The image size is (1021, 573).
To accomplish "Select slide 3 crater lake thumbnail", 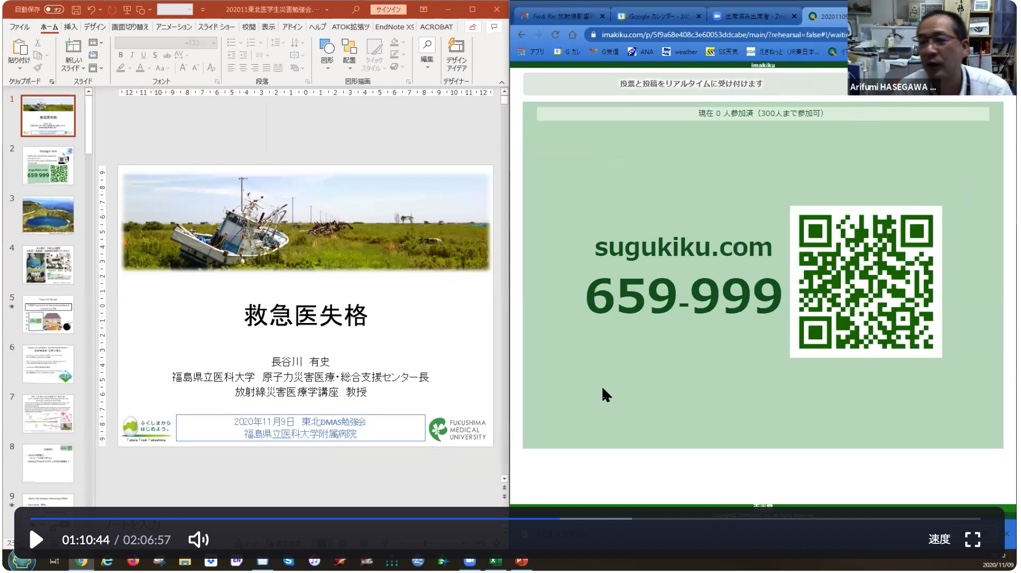I will click(x=48, y=215).
